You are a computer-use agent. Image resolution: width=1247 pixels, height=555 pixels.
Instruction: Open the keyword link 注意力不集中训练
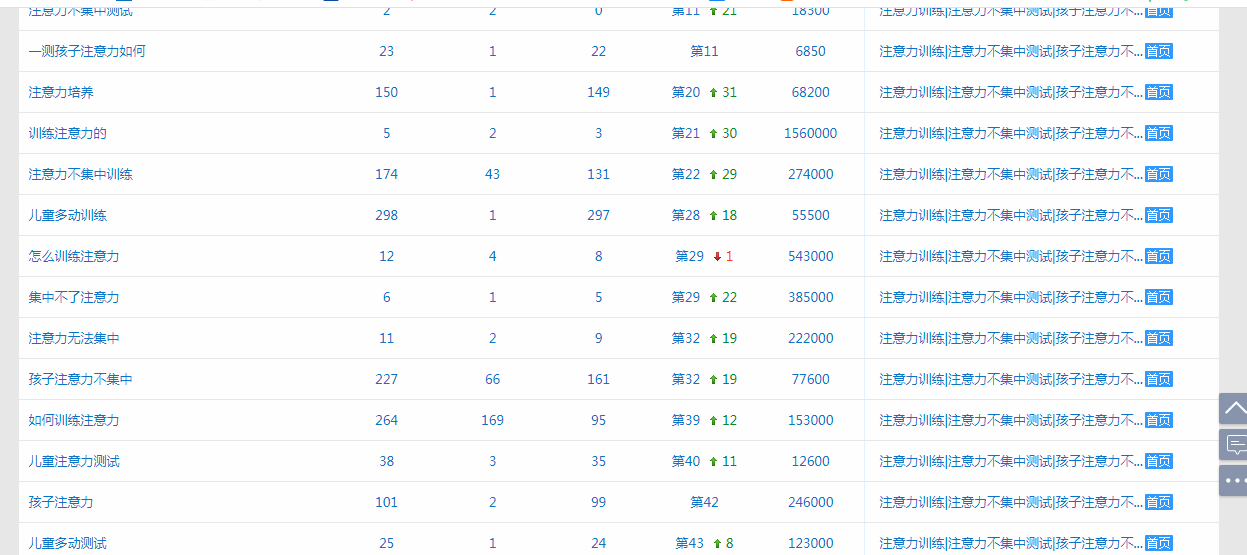[81, 174]
